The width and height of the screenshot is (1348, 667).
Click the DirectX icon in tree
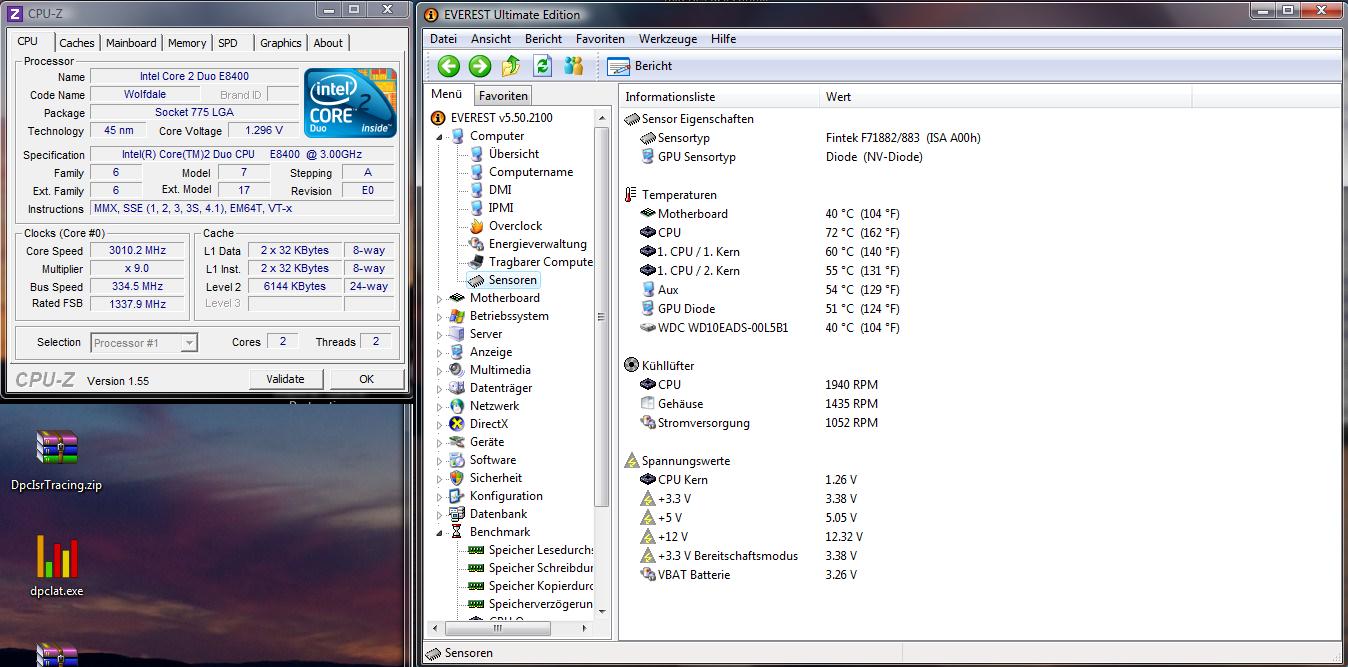coord(458,424)
